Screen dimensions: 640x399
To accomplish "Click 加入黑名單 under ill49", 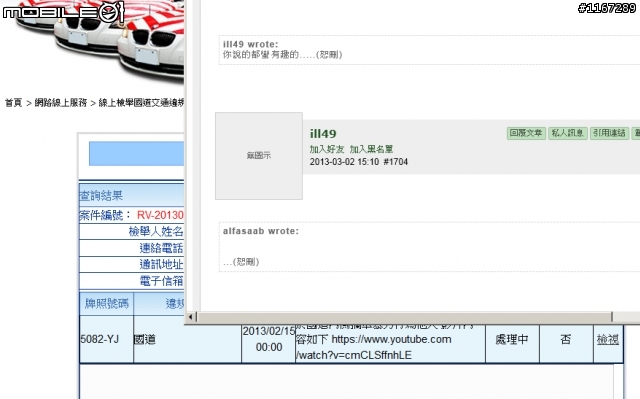I will 371,149.
